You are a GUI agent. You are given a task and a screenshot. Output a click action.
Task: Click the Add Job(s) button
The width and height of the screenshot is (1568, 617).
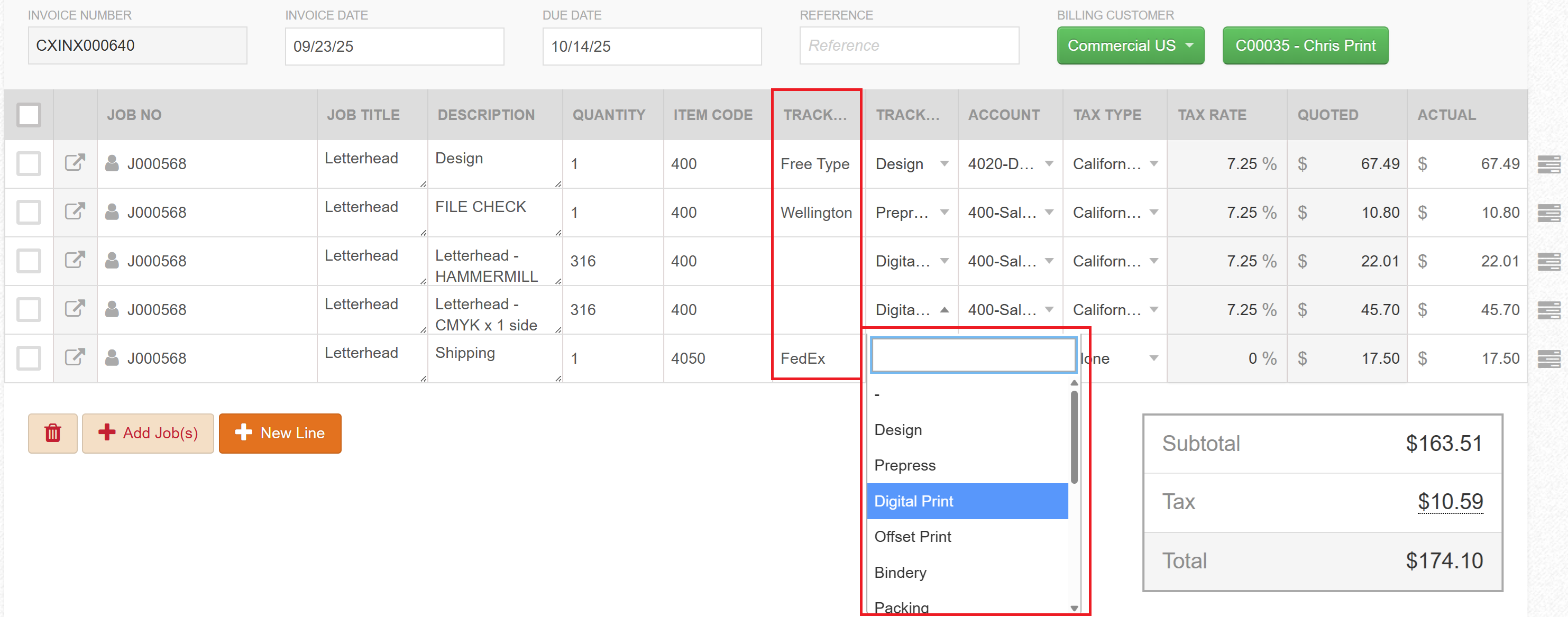pyautogui.click(x=148, y=432)
